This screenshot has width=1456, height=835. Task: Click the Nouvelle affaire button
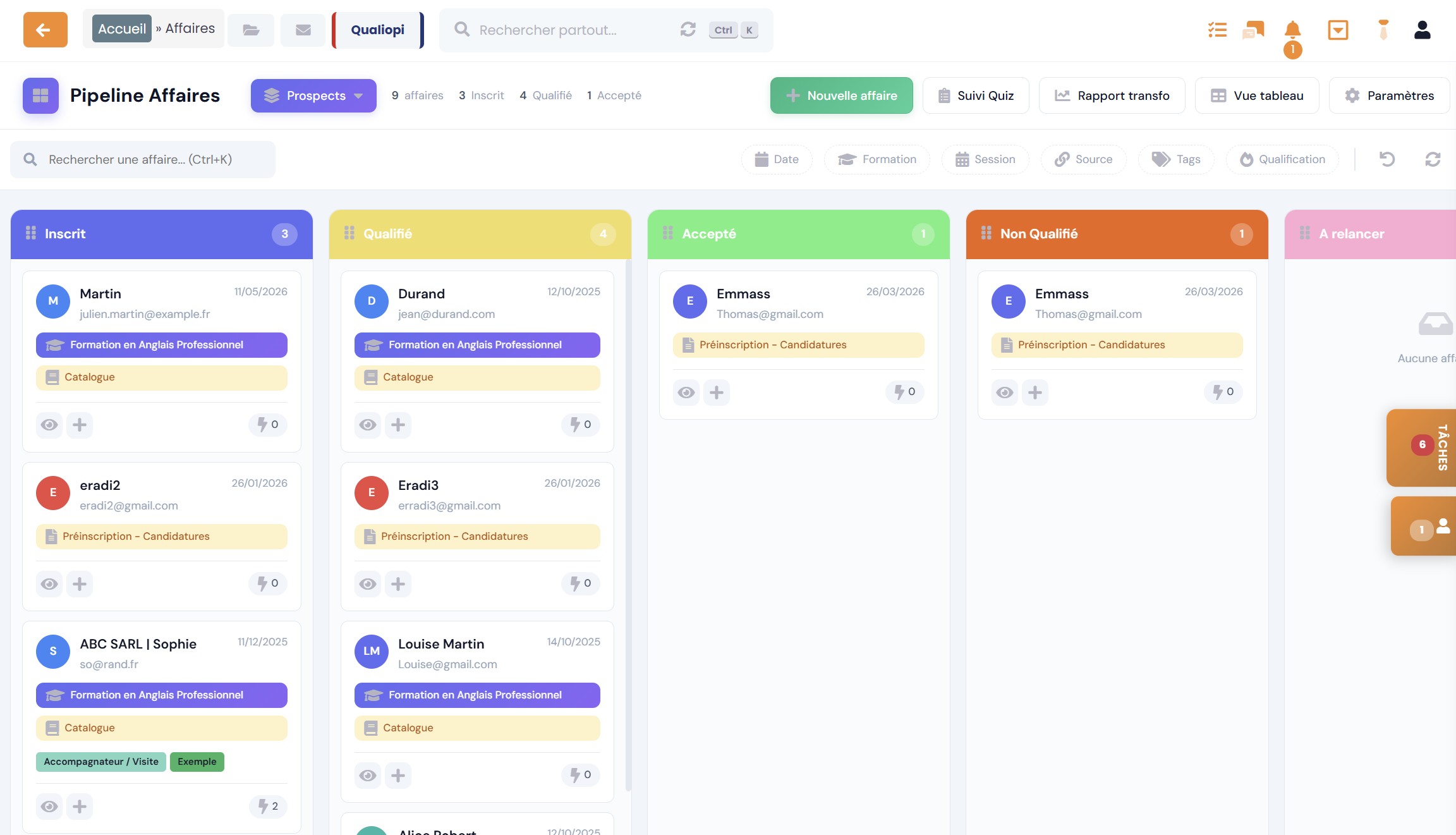click(842, 95)
